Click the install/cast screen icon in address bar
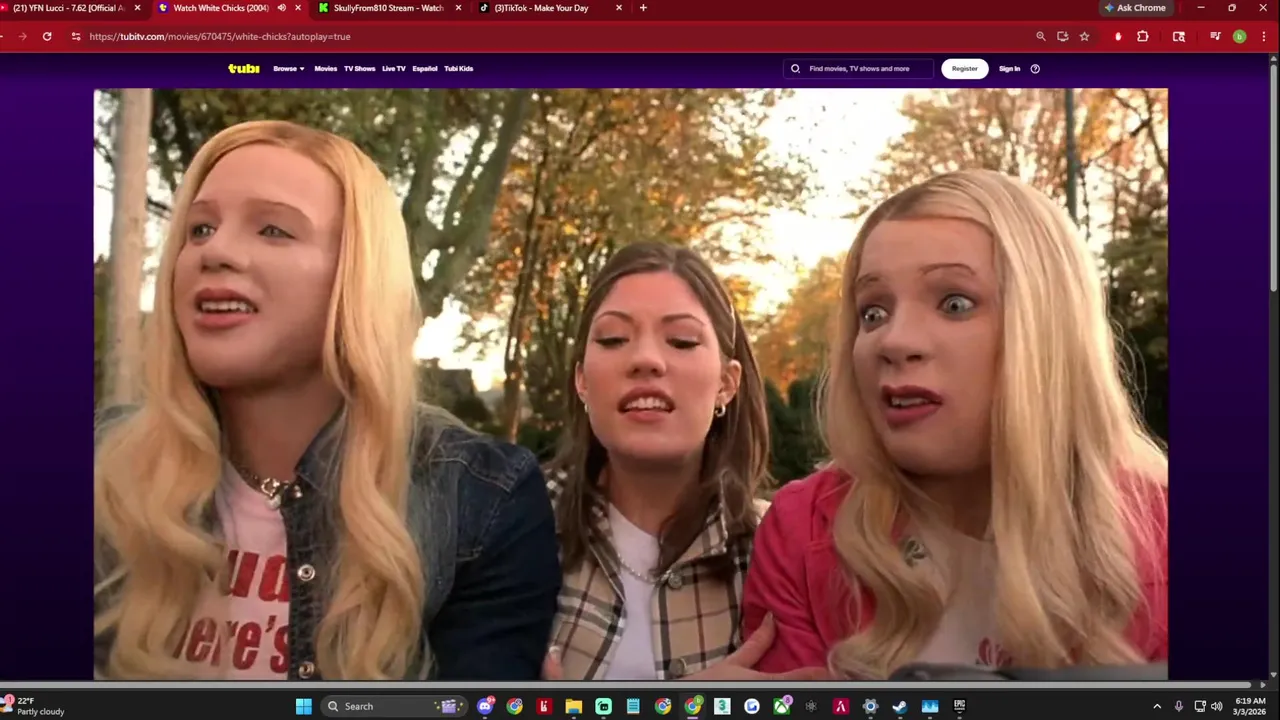Screen dimensions: 1280x720 (x=1063, y=36)
